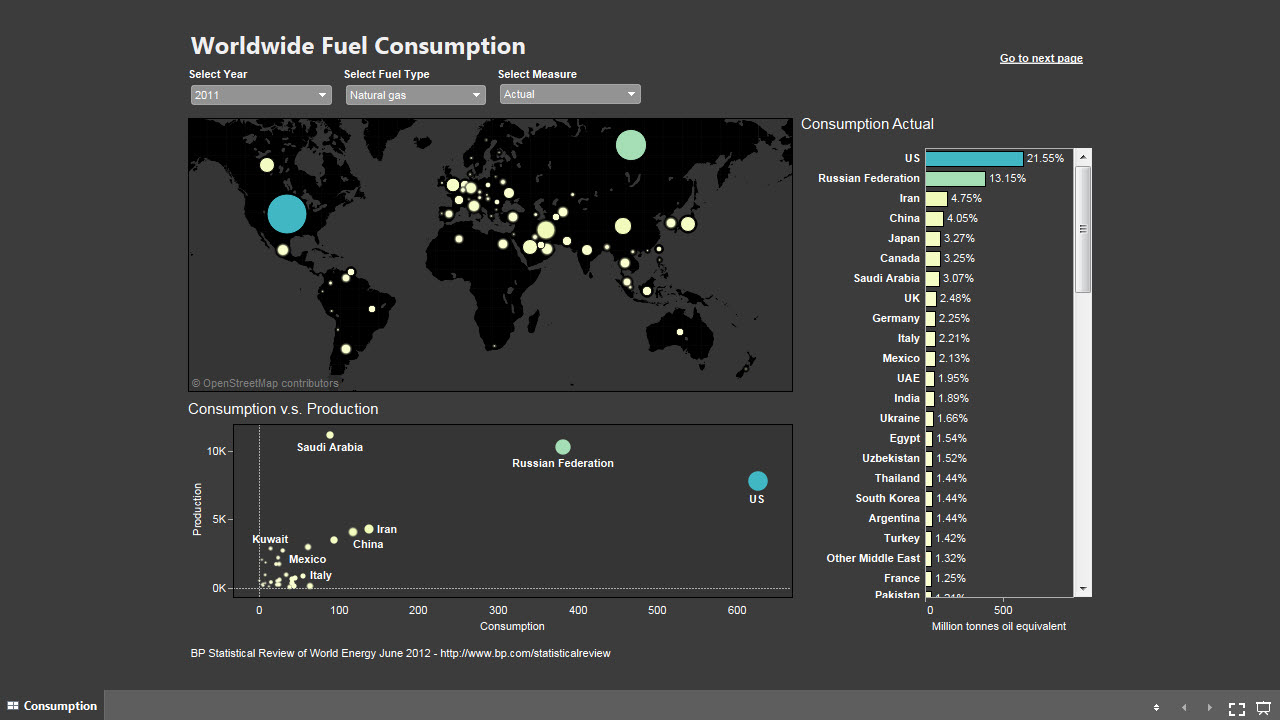Follow the Go to next page link
Screen dimensions: 1280x720
[1041, 58]
